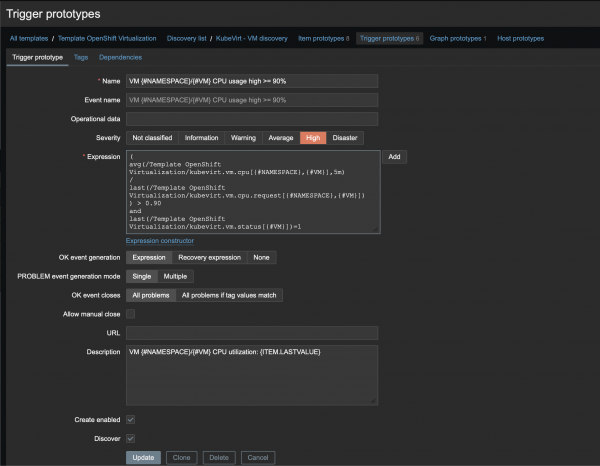Open the Host prototypes tab

pos(520,38)
